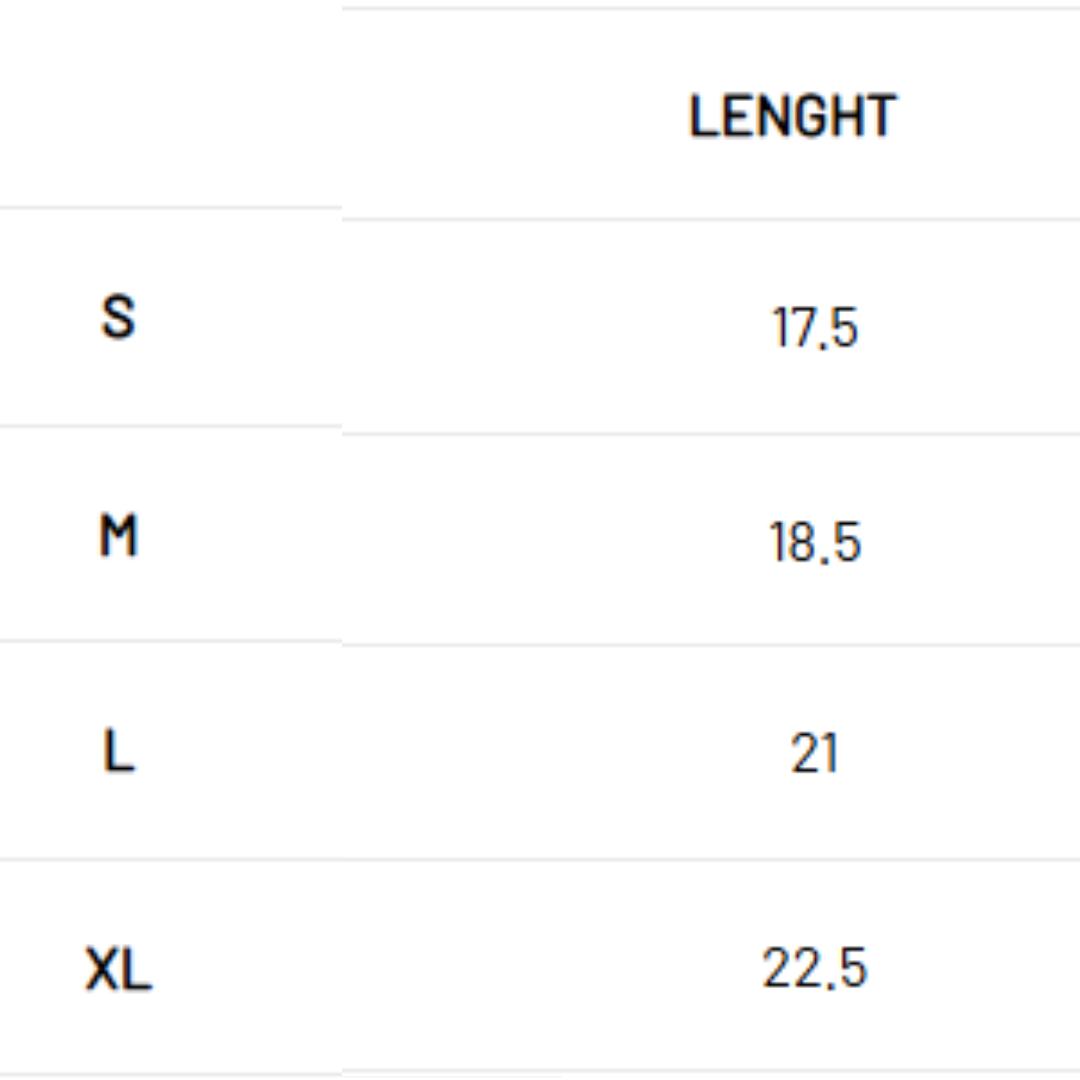Image resolution: width=1080 pixels, height=1080 pixels.
Task: Click the 17.5 length value
Action: 814,327
